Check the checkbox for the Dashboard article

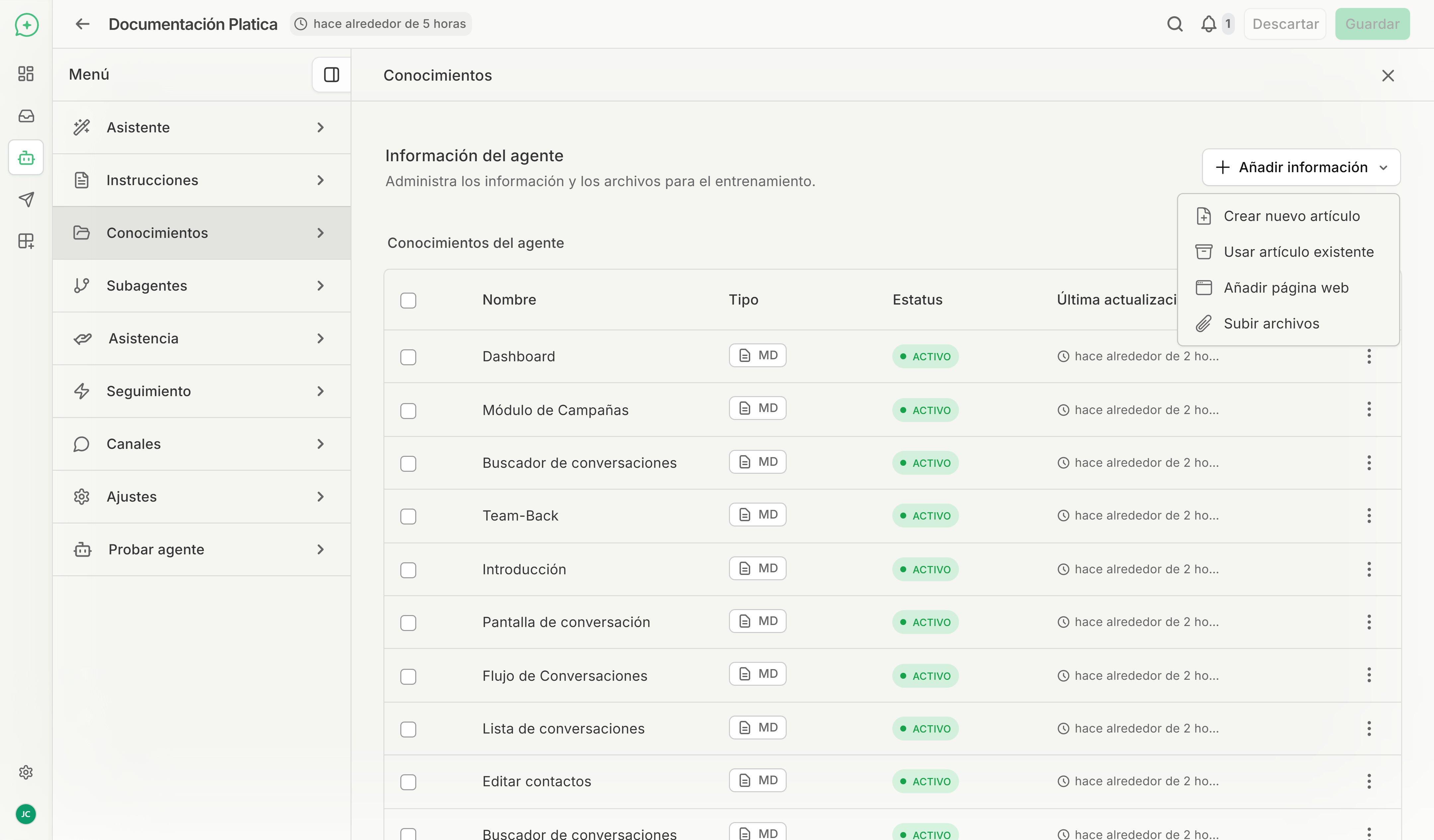(x=409, y=357)
